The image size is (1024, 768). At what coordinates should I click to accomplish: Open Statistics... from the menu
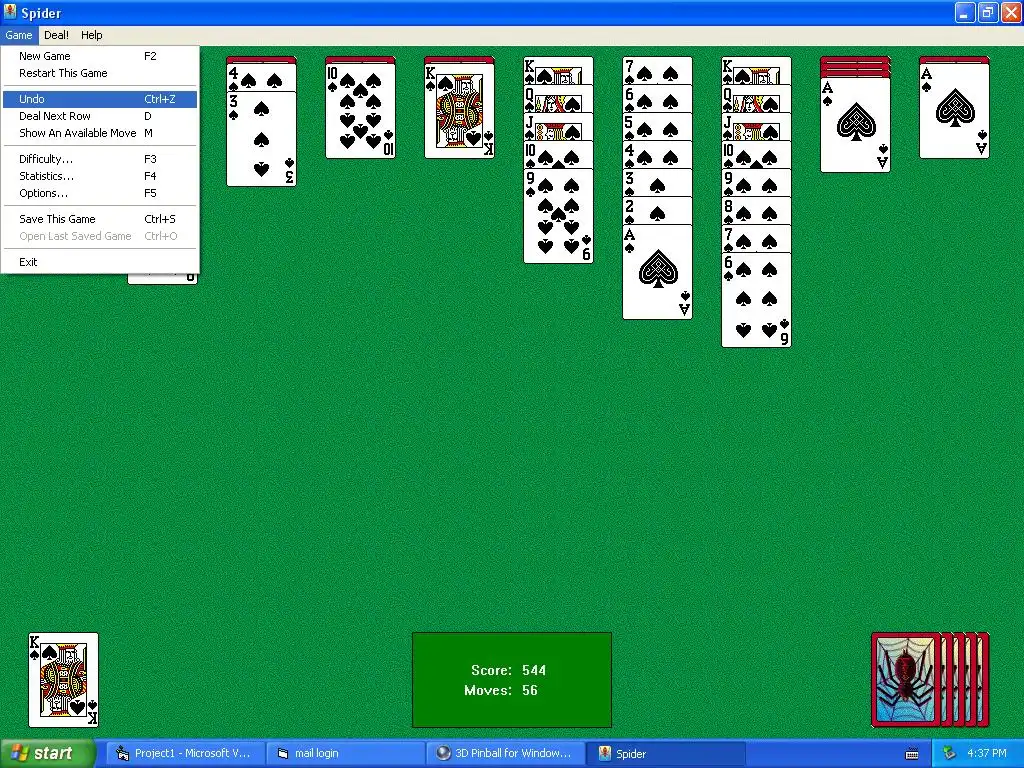(x=100, y=176)
